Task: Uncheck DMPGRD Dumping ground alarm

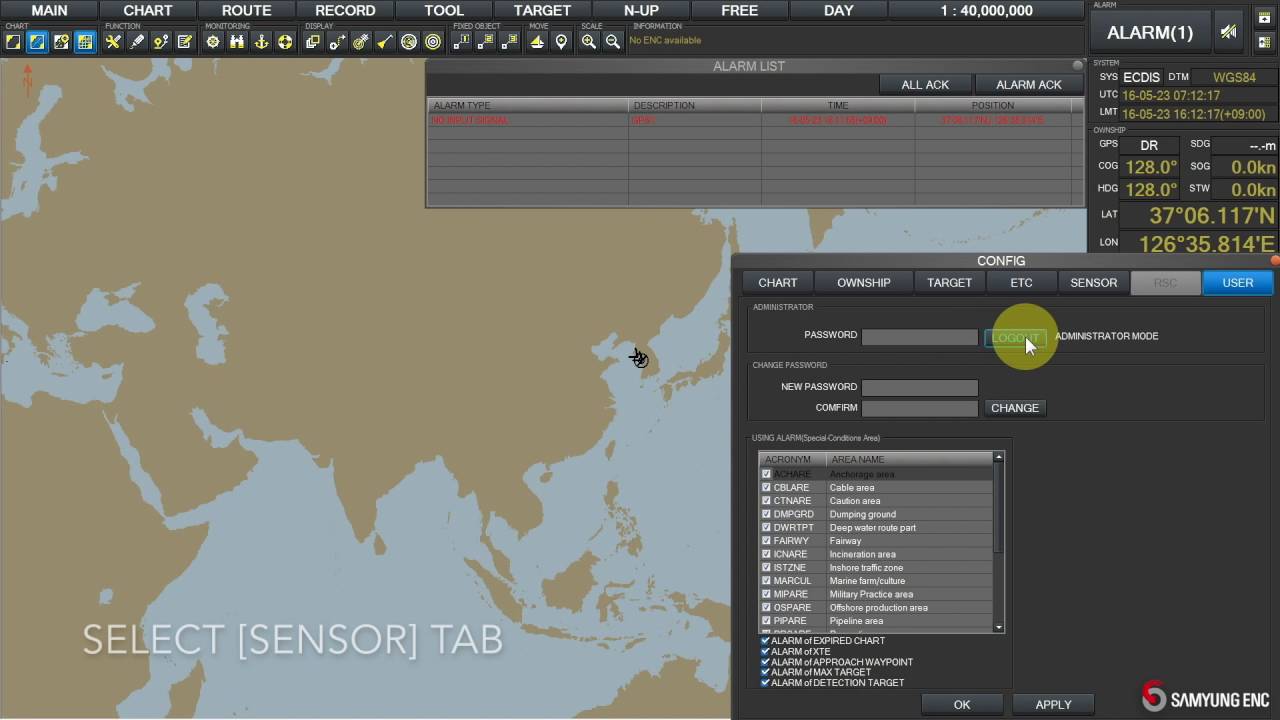Action: pyautogui.click(x=766, y=514)
